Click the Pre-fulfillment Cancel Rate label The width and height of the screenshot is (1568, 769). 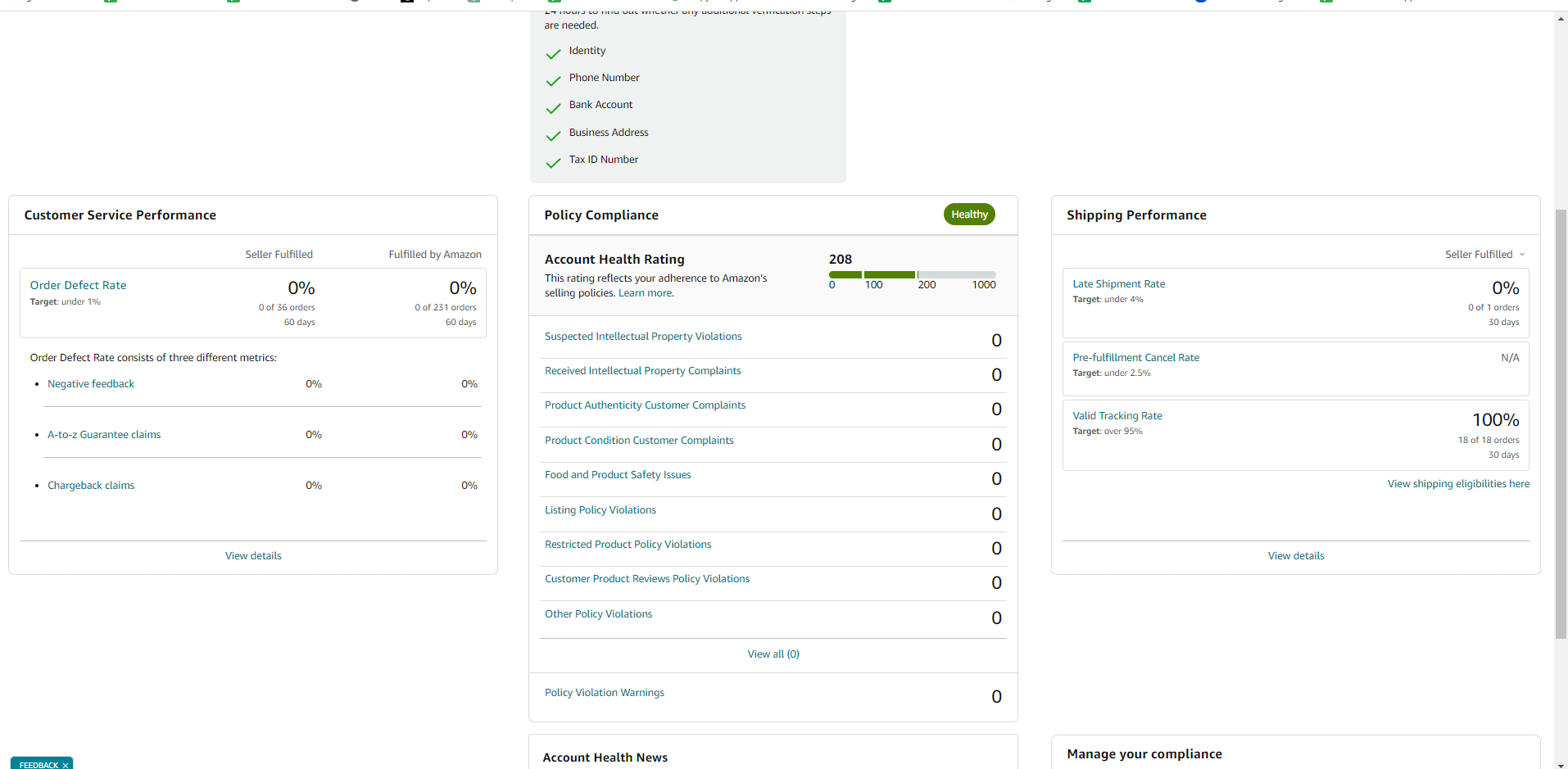[x=1135, y=358]
